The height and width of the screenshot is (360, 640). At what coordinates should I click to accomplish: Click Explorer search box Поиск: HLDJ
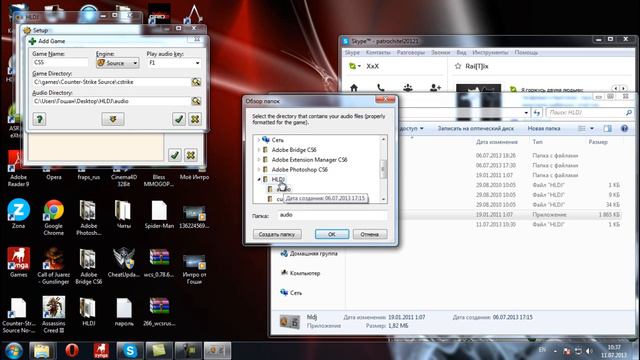coord(589,113)
